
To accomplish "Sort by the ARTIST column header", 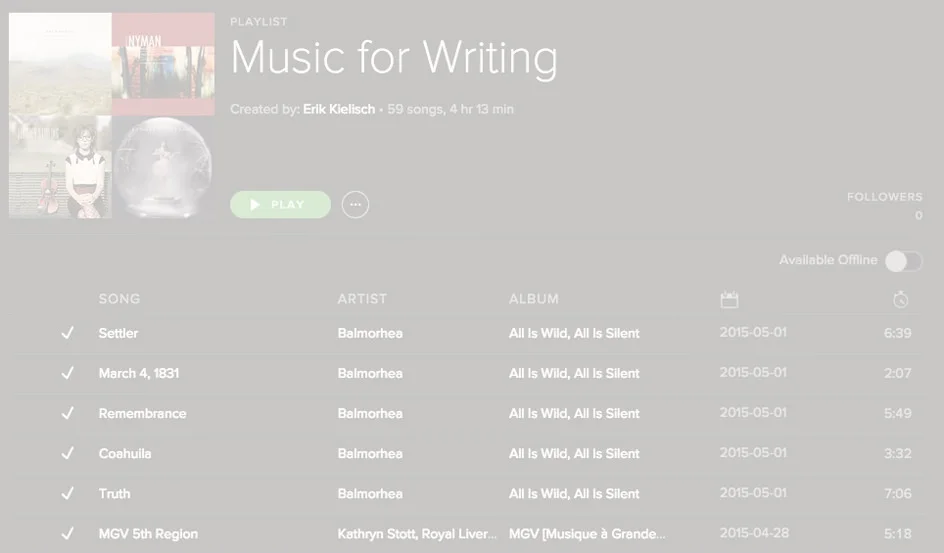I will click(362, 299).
